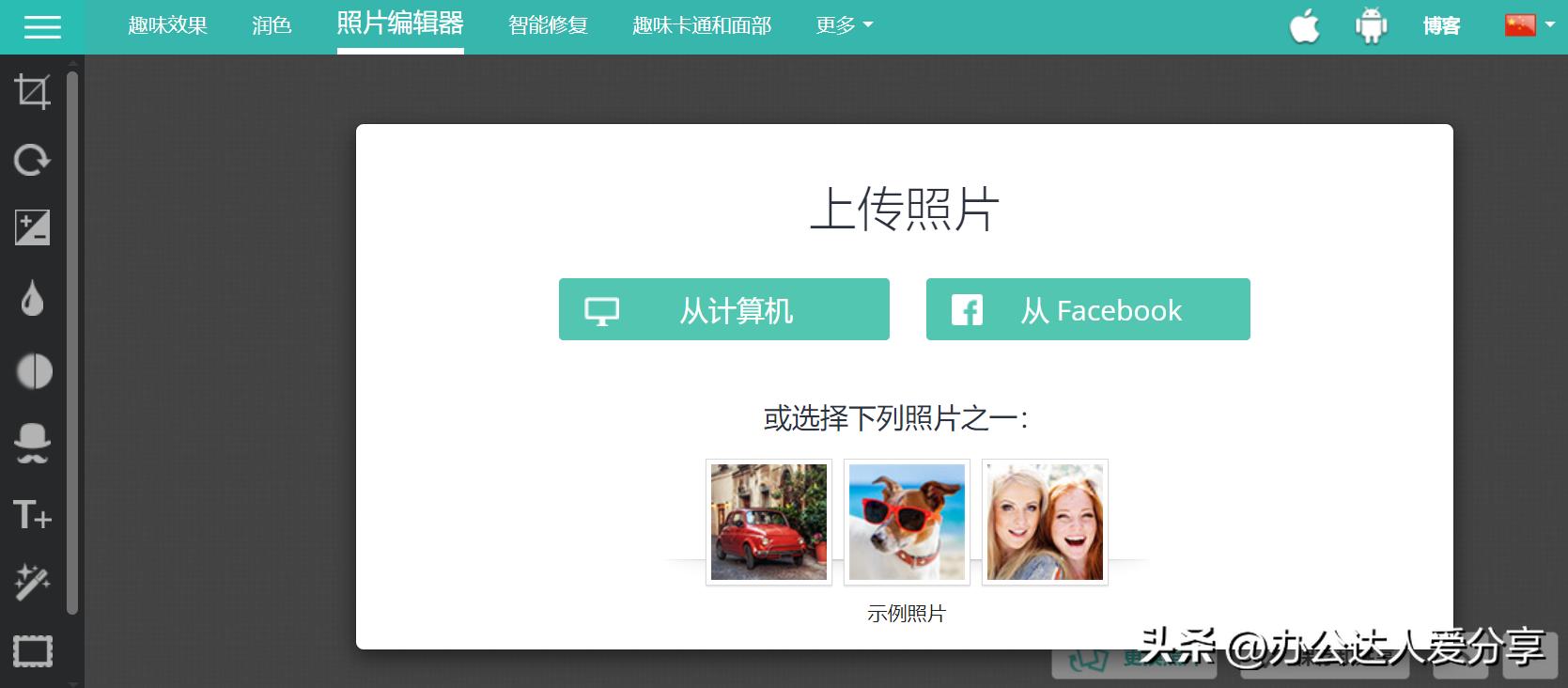Open the Exposure adjustment tool

click(x=32, y=227)
